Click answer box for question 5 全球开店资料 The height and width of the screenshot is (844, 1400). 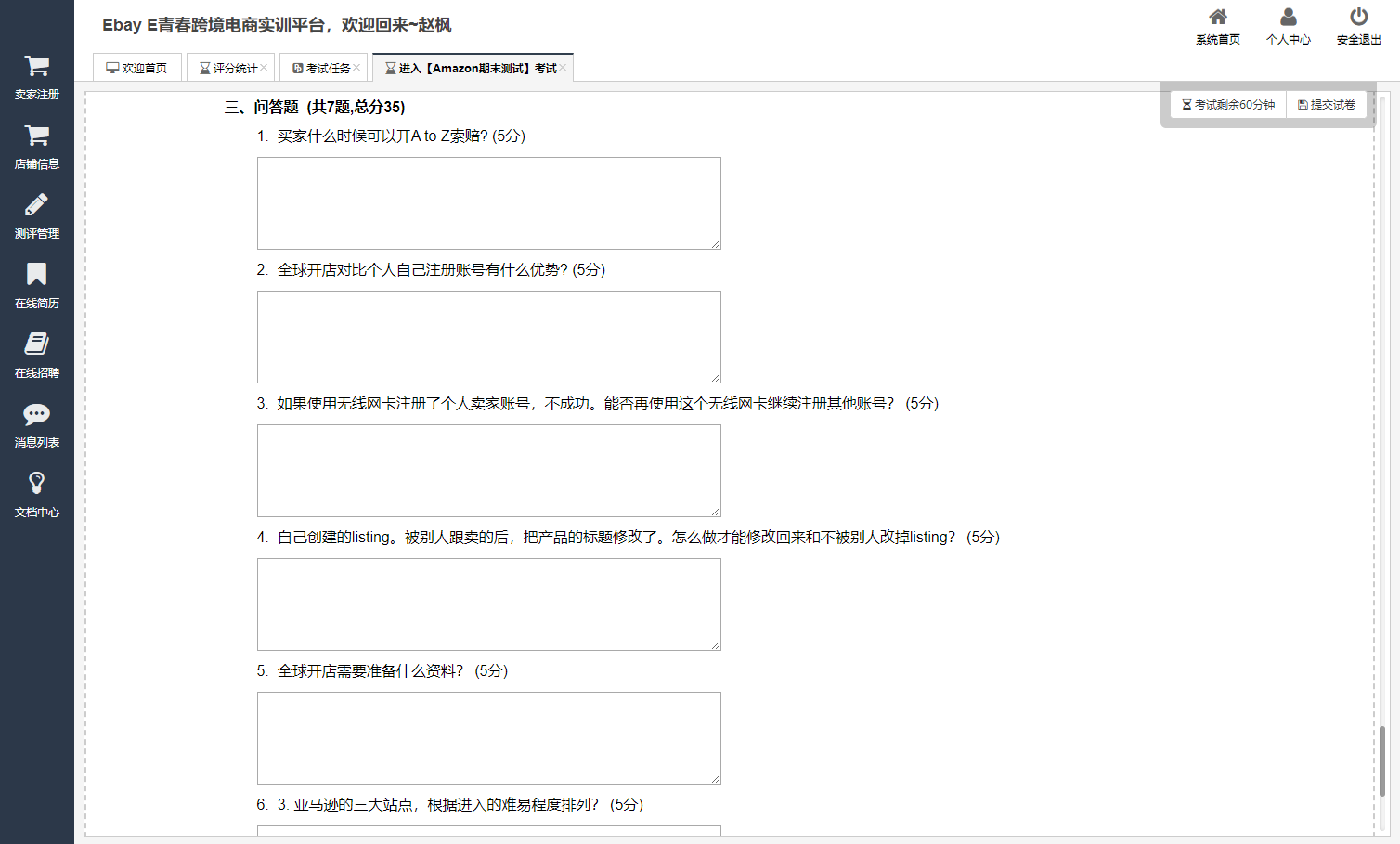pyautogui.click(x=489, y=738)
